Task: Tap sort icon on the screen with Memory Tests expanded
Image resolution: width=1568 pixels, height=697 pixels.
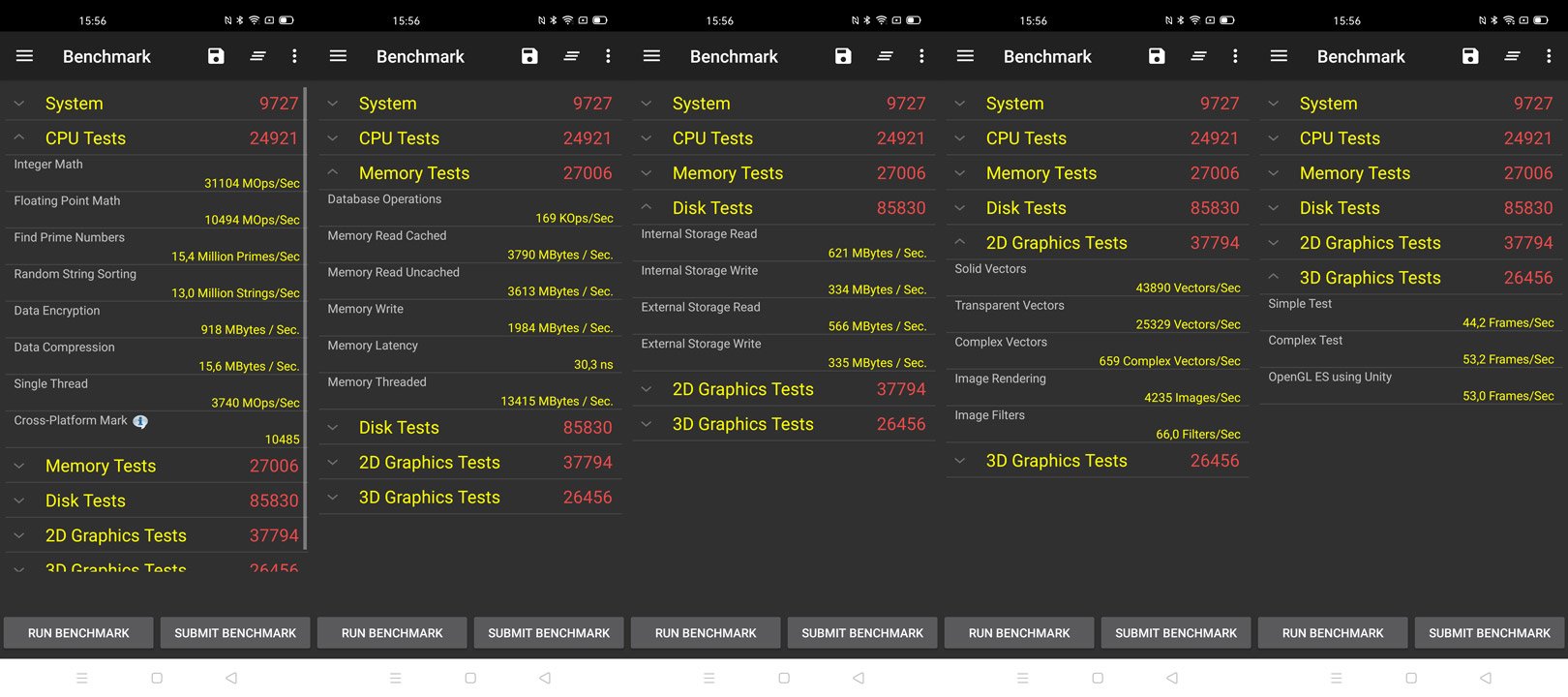Action: [x=571, y=56]
